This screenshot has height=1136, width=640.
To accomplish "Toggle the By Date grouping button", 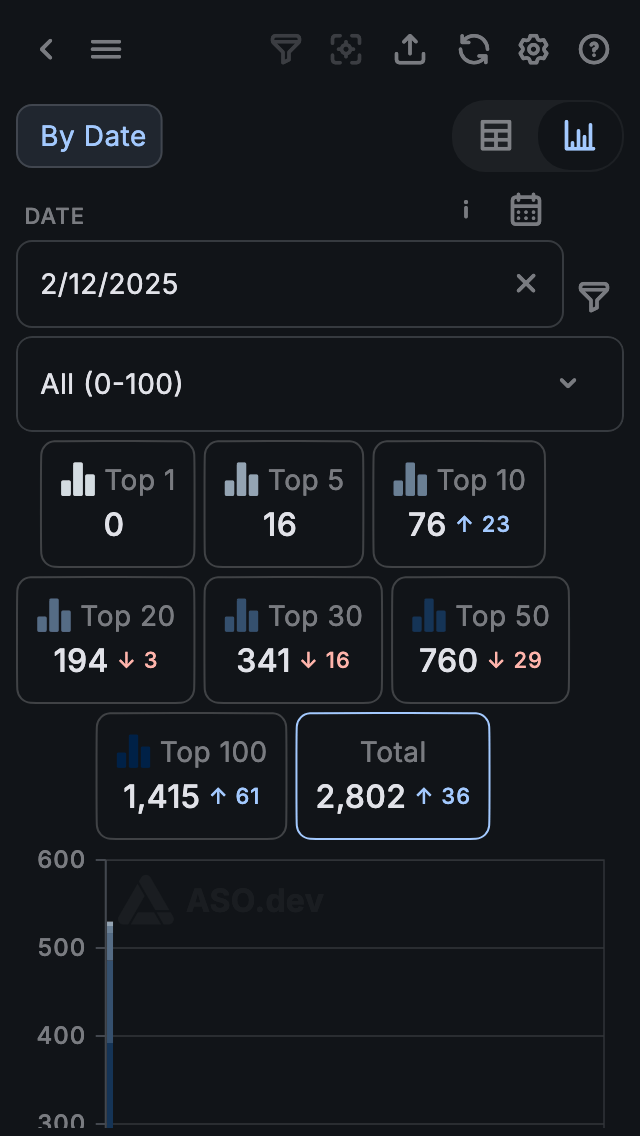I will click(x=89, y=136).
